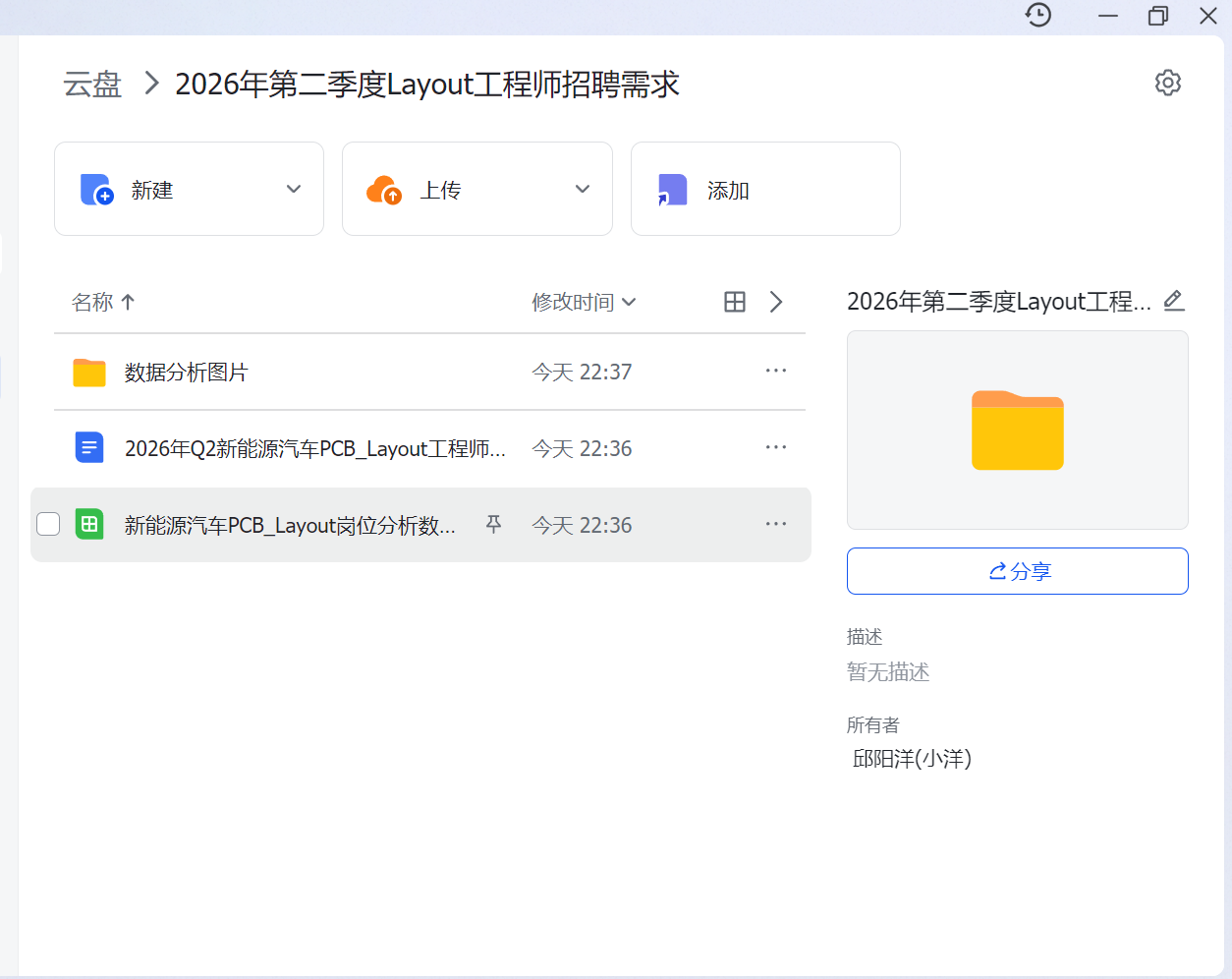Open the 修改时间 sort dropdown
1232x979 pixels.
[584, 302]
